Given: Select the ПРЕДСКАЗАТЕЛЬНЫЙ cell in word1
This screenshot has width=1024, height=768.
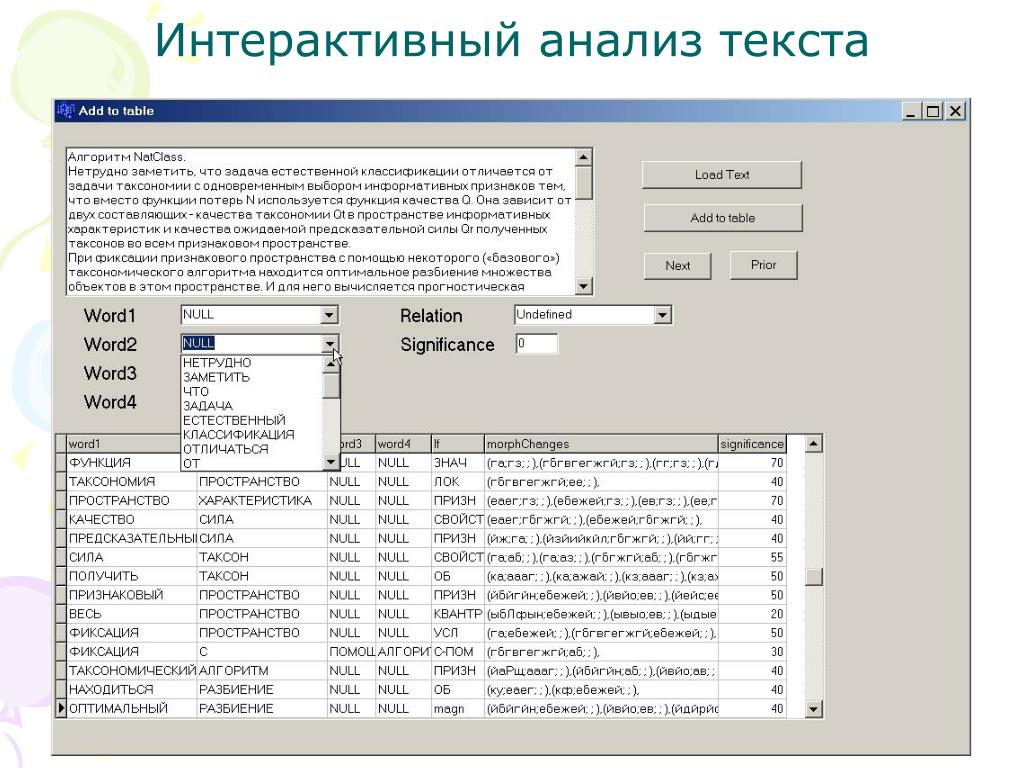Looking at the screenshot, I should pos(132,538).
